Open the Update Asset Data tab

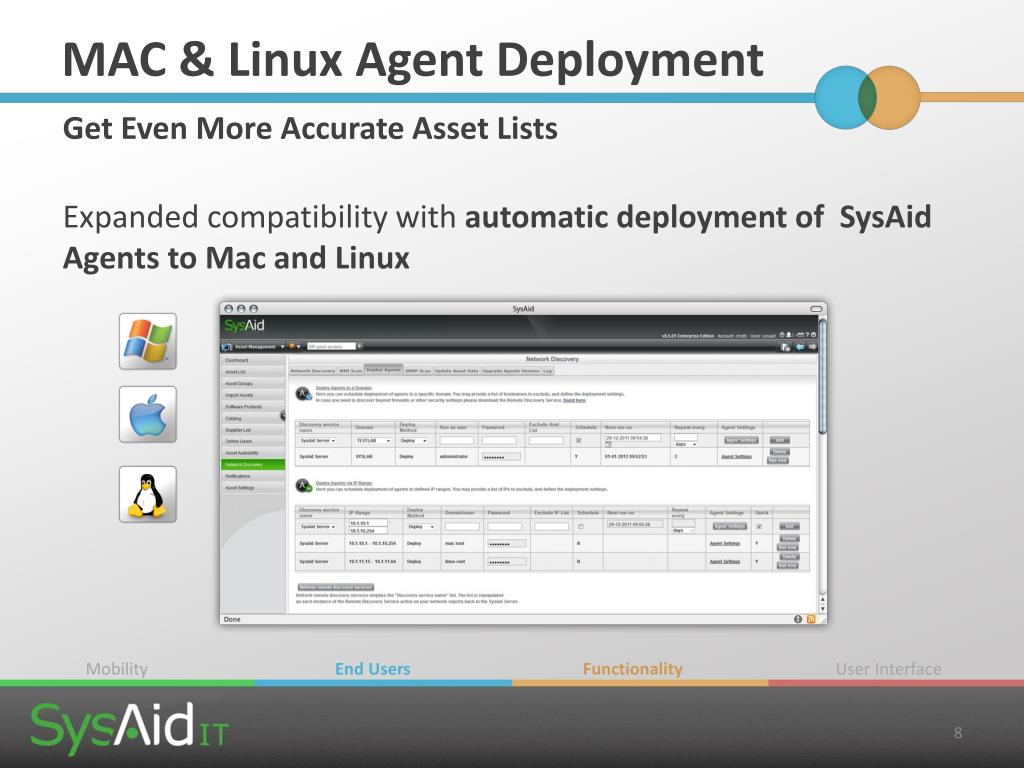[456, 371]
